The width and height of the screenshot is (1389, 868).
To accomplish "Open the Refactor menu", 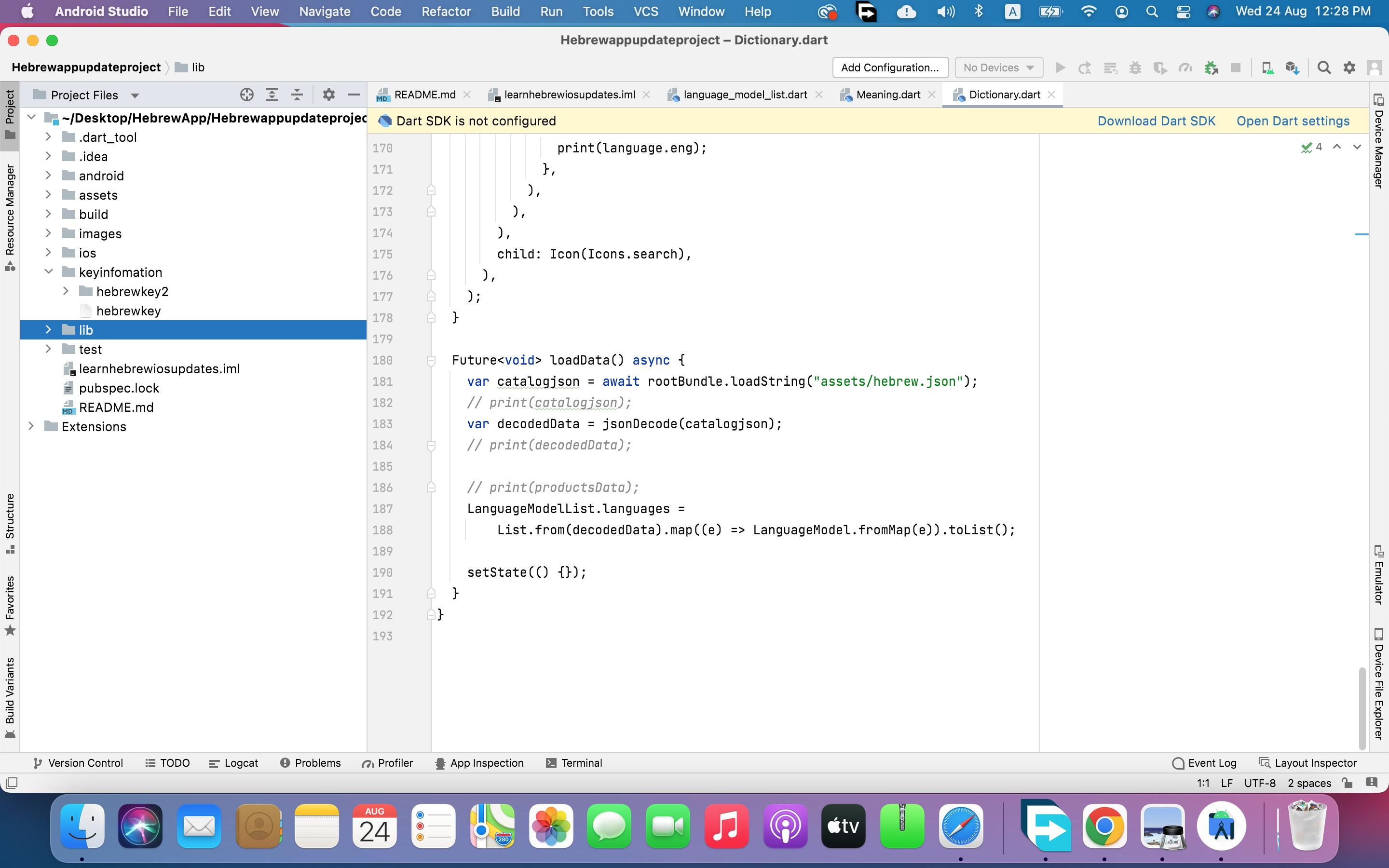I will coord(446,12).
